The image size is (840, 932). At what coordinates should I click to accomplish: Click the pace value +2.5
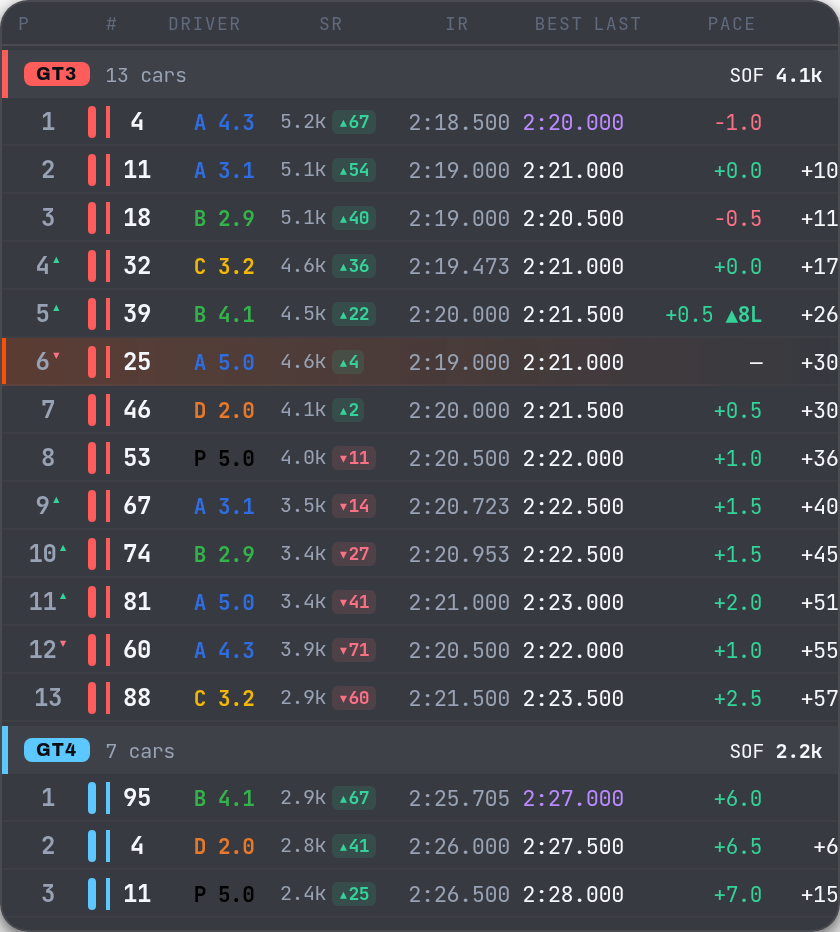click(x=738, y=698)
